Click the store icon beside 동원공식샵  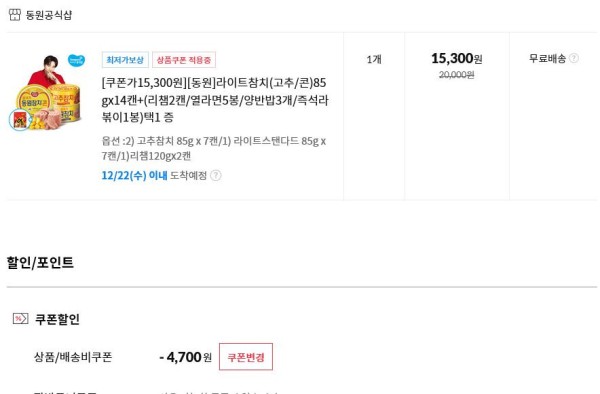point(15,15)
